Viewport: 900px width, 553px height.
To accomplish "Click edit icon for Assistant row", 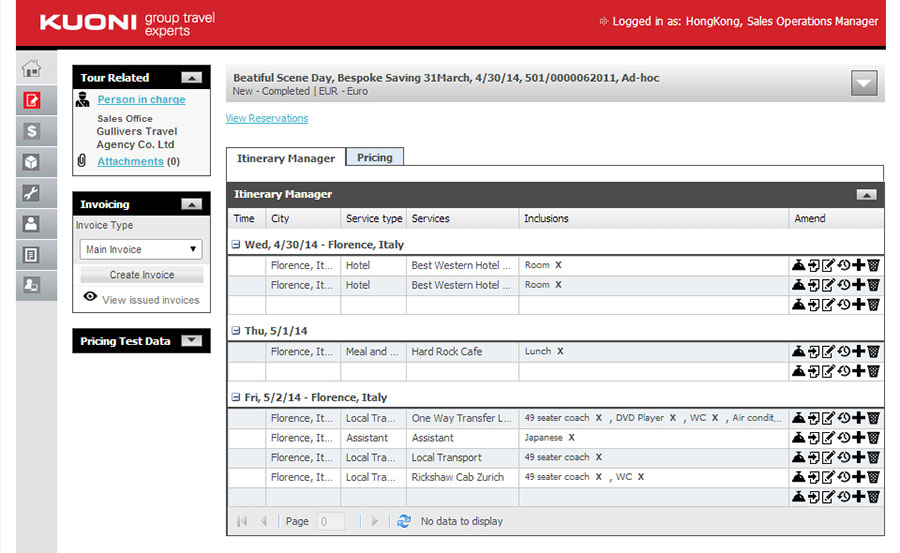I will click(828, 438).
